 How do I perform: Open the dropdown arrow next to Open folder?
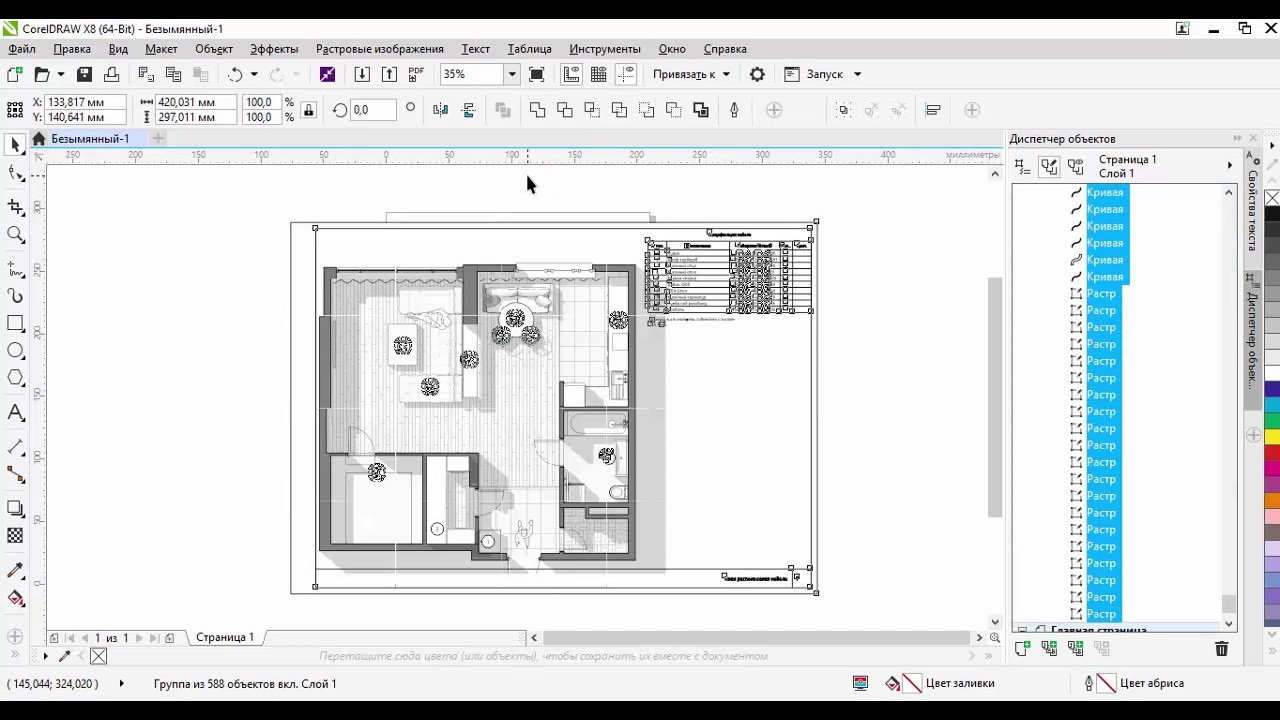point(60,74)
